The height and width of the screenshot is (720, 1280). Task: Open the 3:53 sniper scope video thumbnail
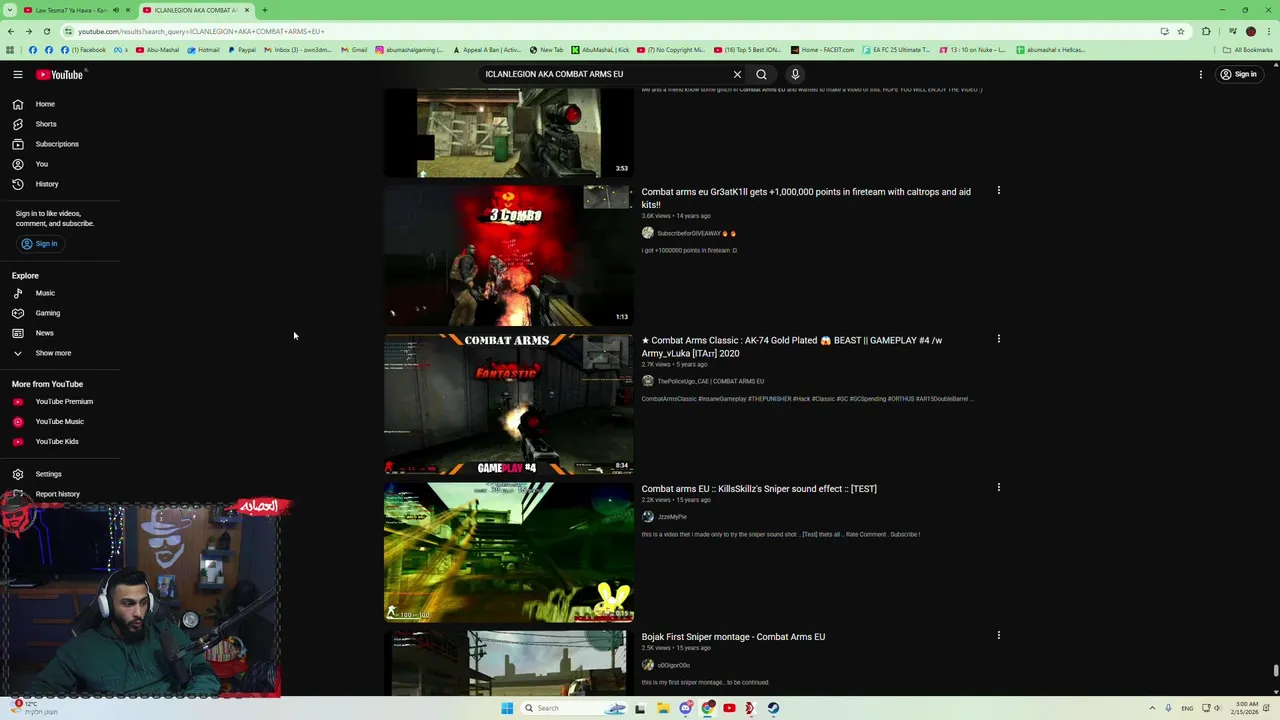[x=508, y=133]
